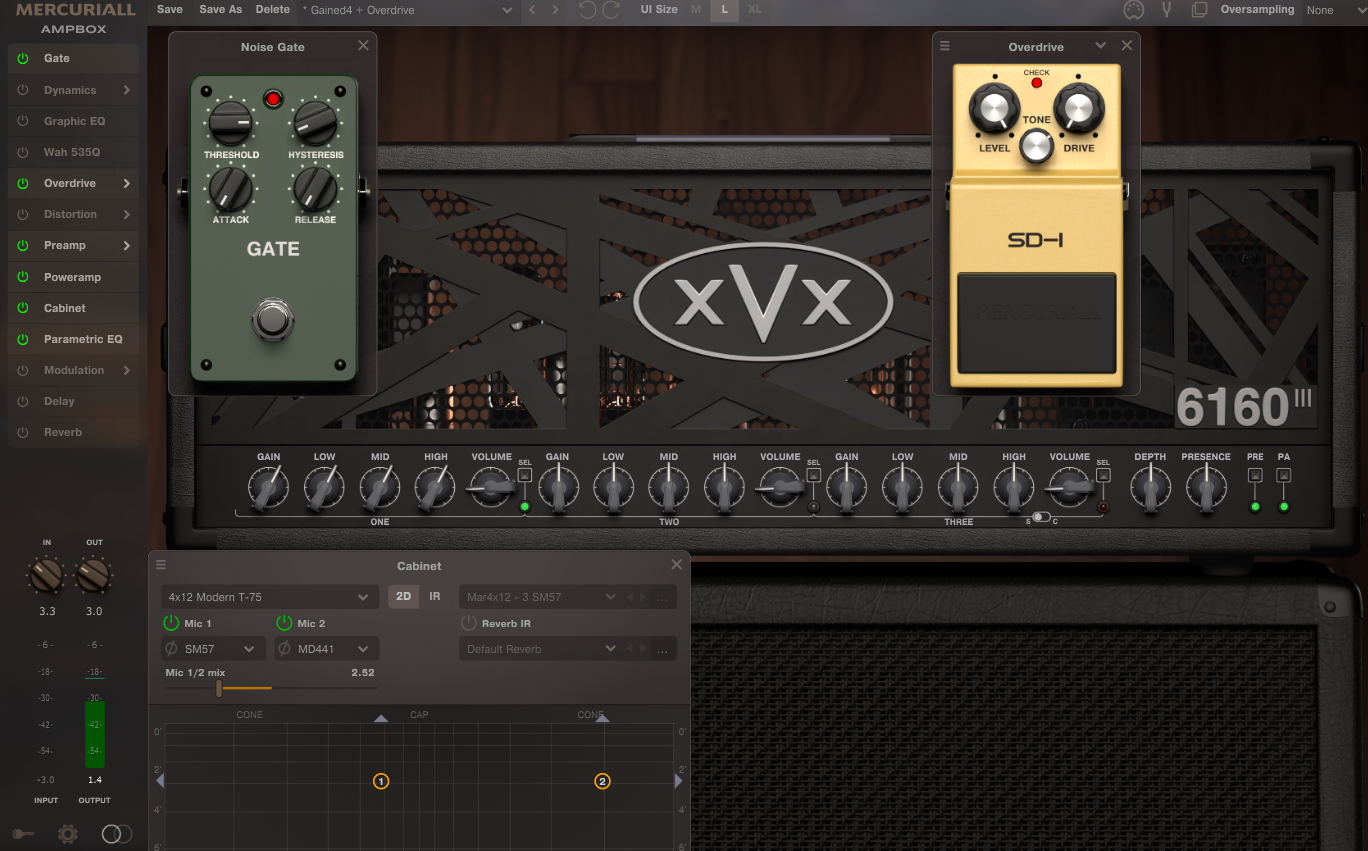
Task: Expand the Overdrive panel model chevron
Action: pyautogui.click(x=1101, y=46)
